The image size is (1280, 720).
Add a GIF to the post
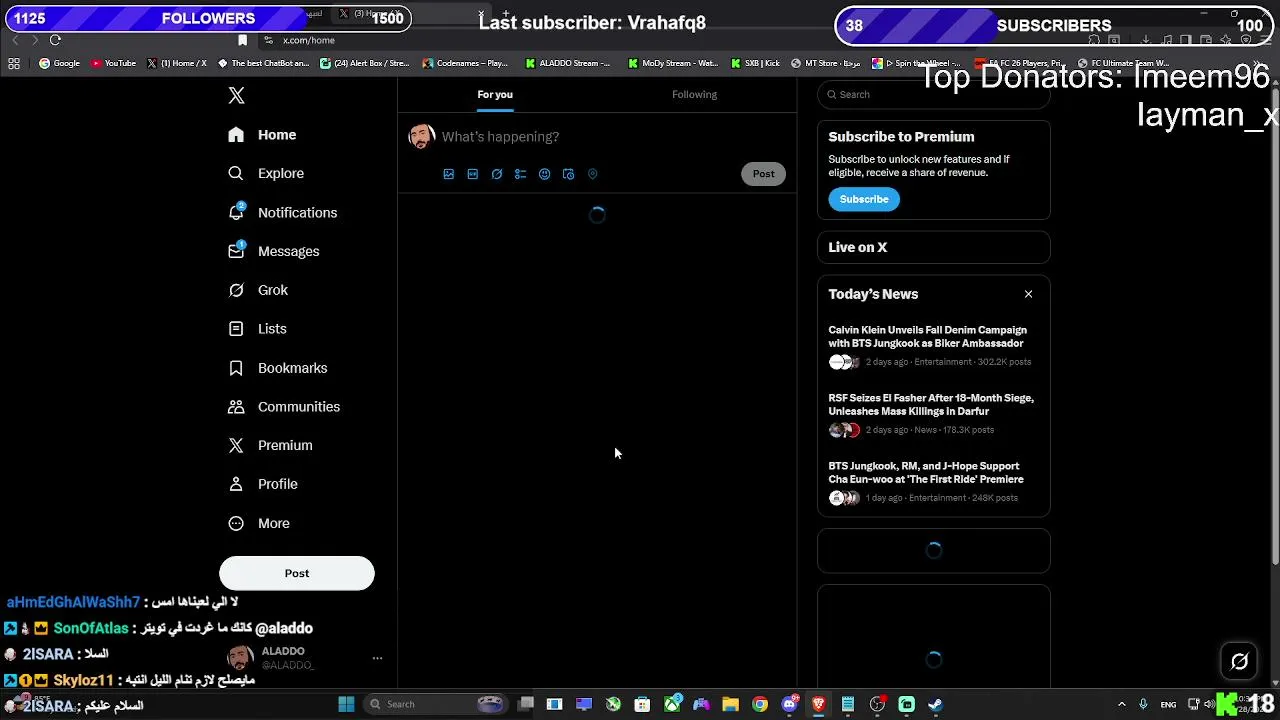[x=473, y=174]
